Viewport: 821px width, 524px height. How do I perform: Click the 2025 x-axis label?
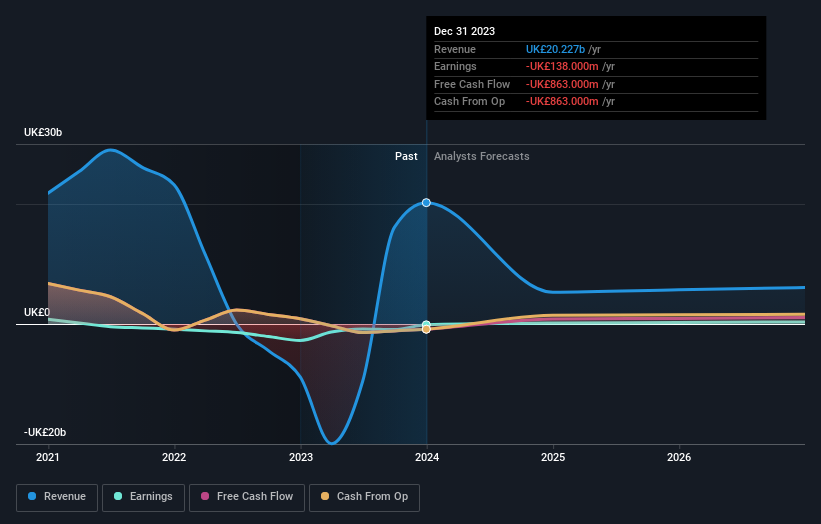[x=553, y=457]
